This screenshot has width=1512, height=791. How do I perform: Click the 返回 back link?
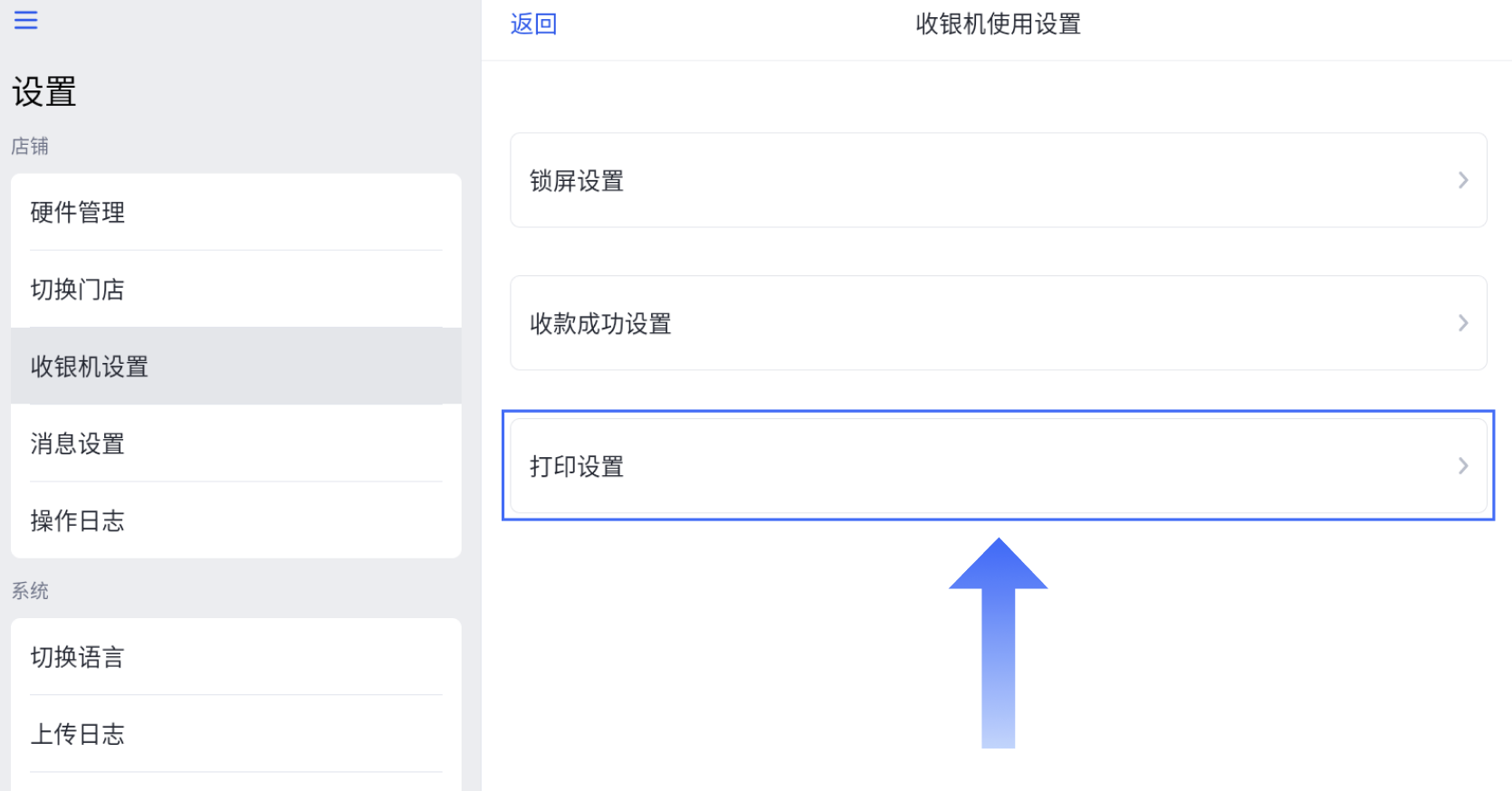point(533,24)
